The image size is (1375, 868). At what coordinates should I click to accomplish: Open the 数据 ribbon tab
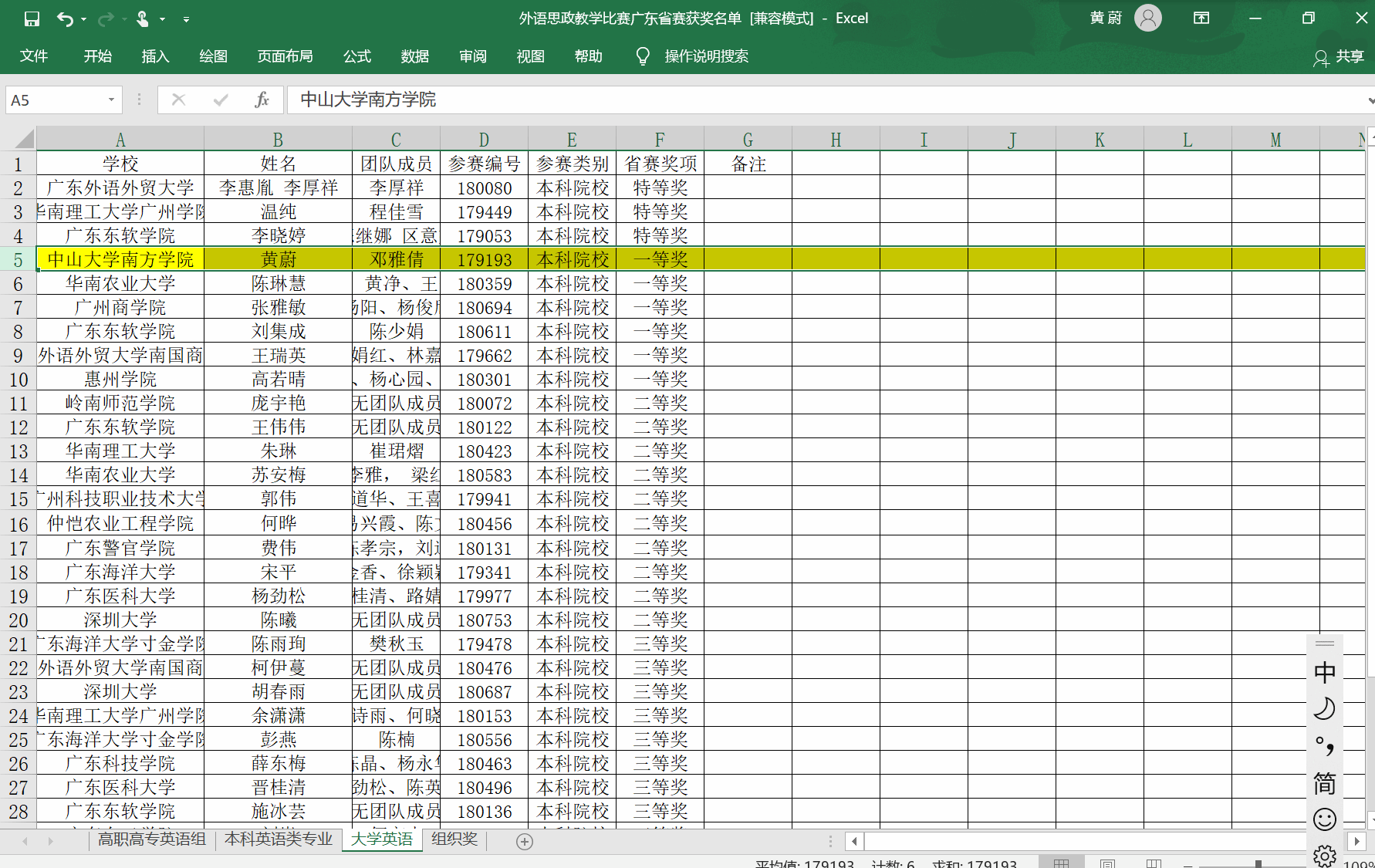point(414,56)
